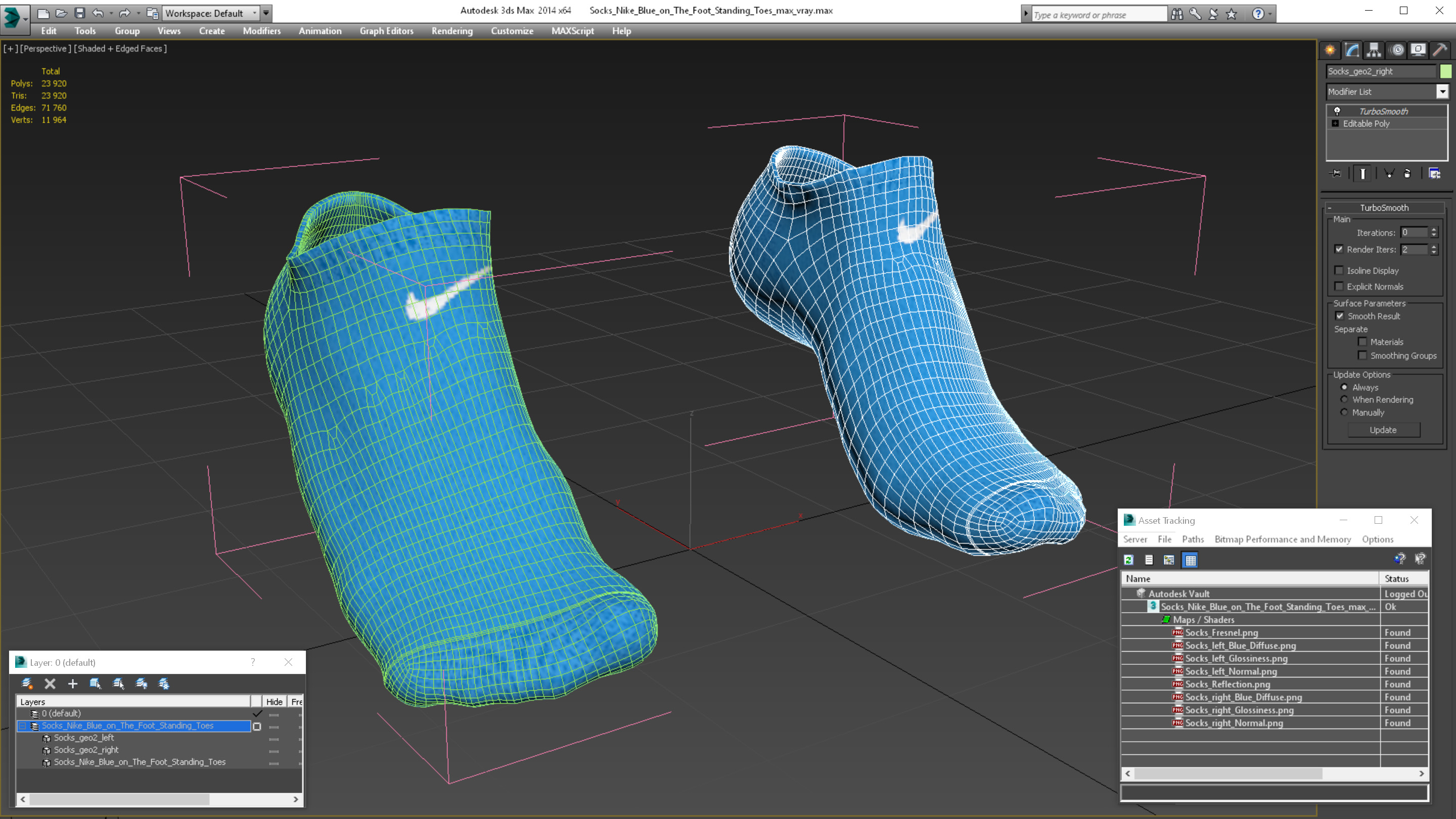Enable Isoline Display checkbox
The image size is (1456, 819).
pos(1339,271)
